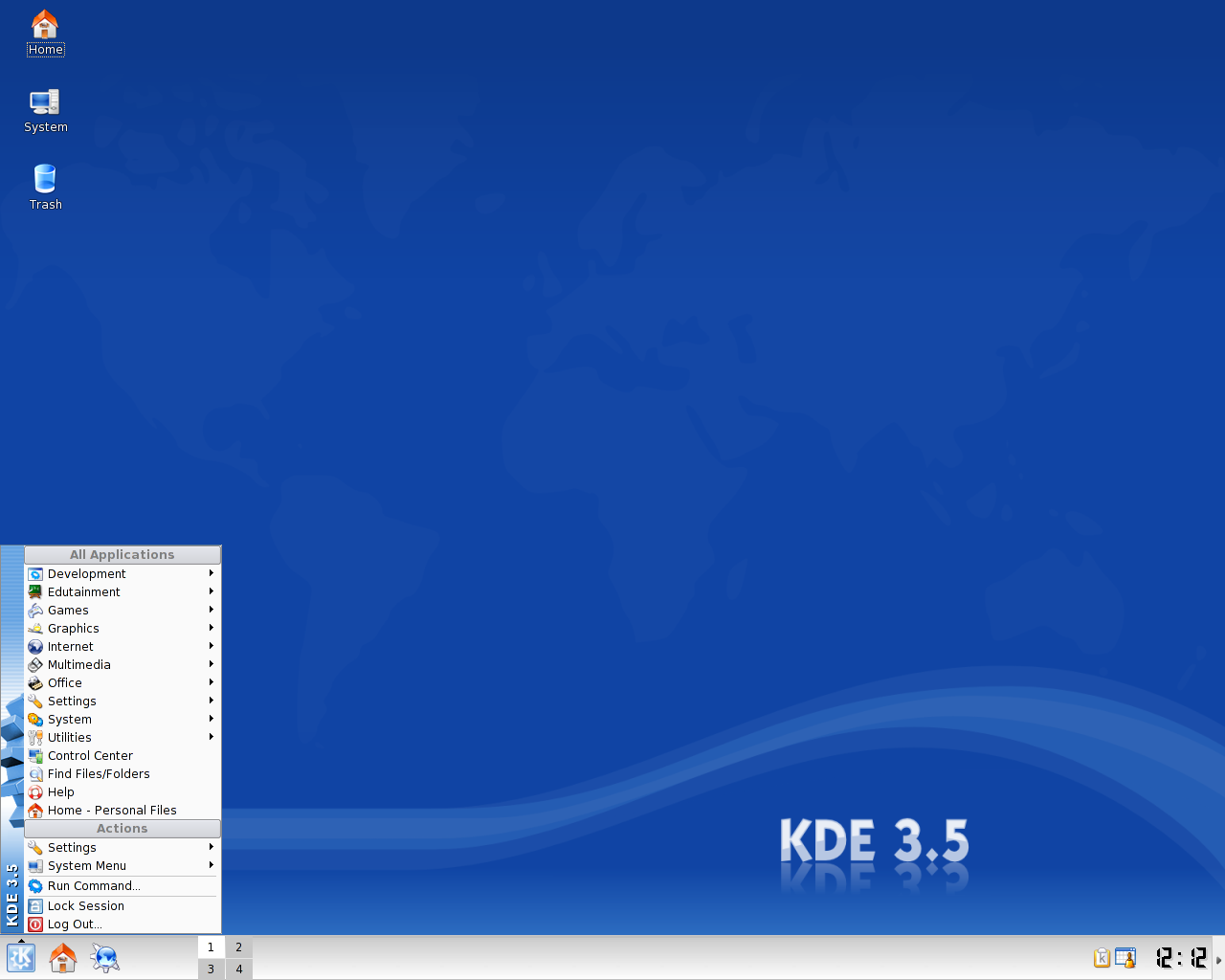The height and width of the screenshot is (980, 1225).
Task: Click the Multimedia menu icon
Action: [x=35, y=665]
